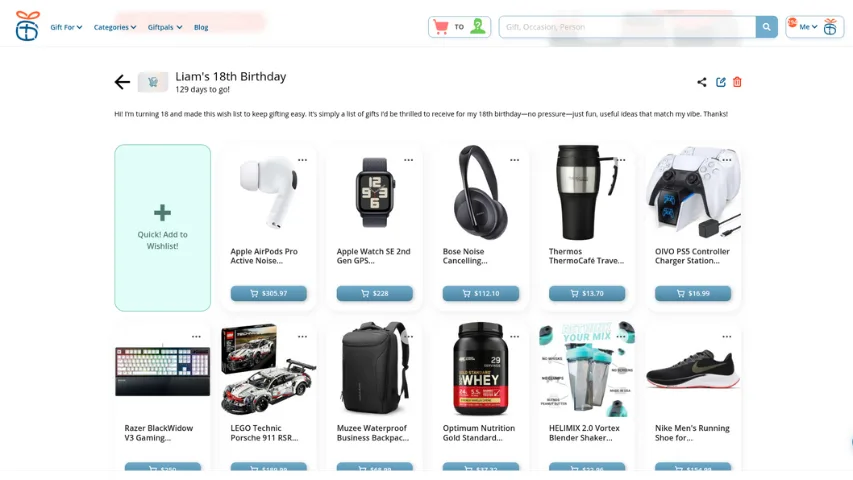Image resolution: width=853 pixels, height=480 pixels.
Task: Open three-dot menu on Bose headphones card
Action: [515, 160]
